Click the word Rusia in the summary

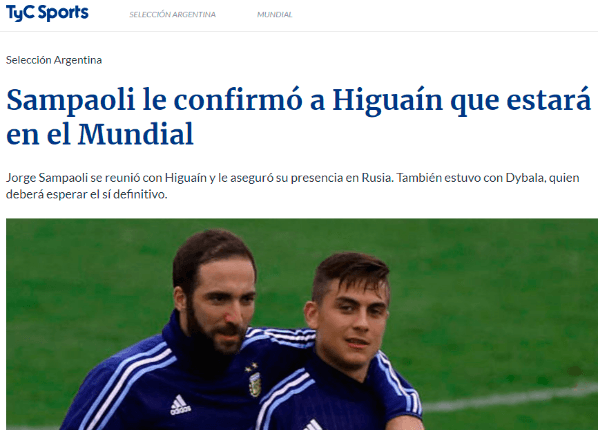pos(377,178)
